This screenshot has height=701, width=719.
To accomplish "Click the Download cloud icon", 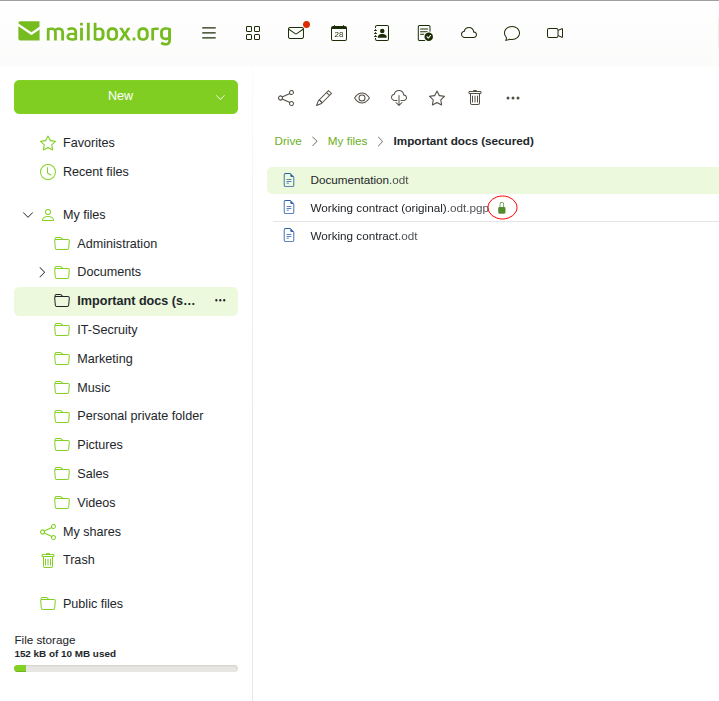I will (399, 98).
